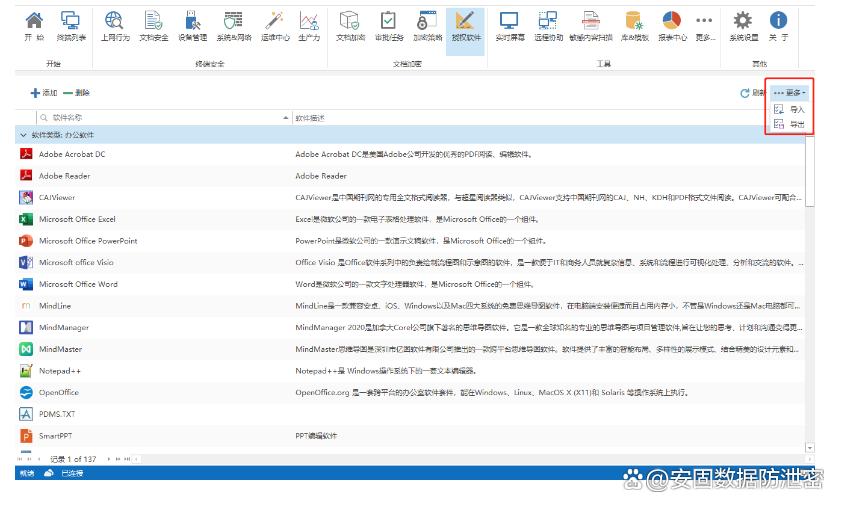Select the MindManager row
Image resolution: width=841 pixels, height=509 pixels.
pyautogui.click(x=410, y=328)
